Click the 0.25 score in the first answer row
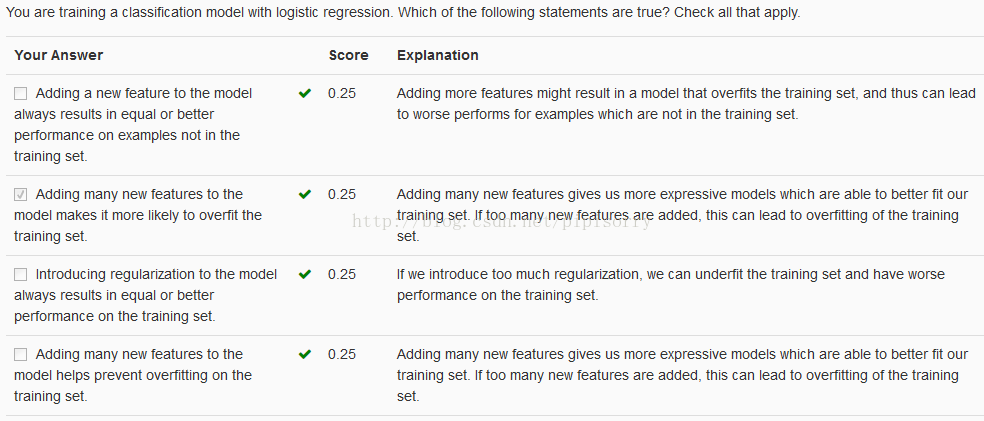 coord(341,93)
